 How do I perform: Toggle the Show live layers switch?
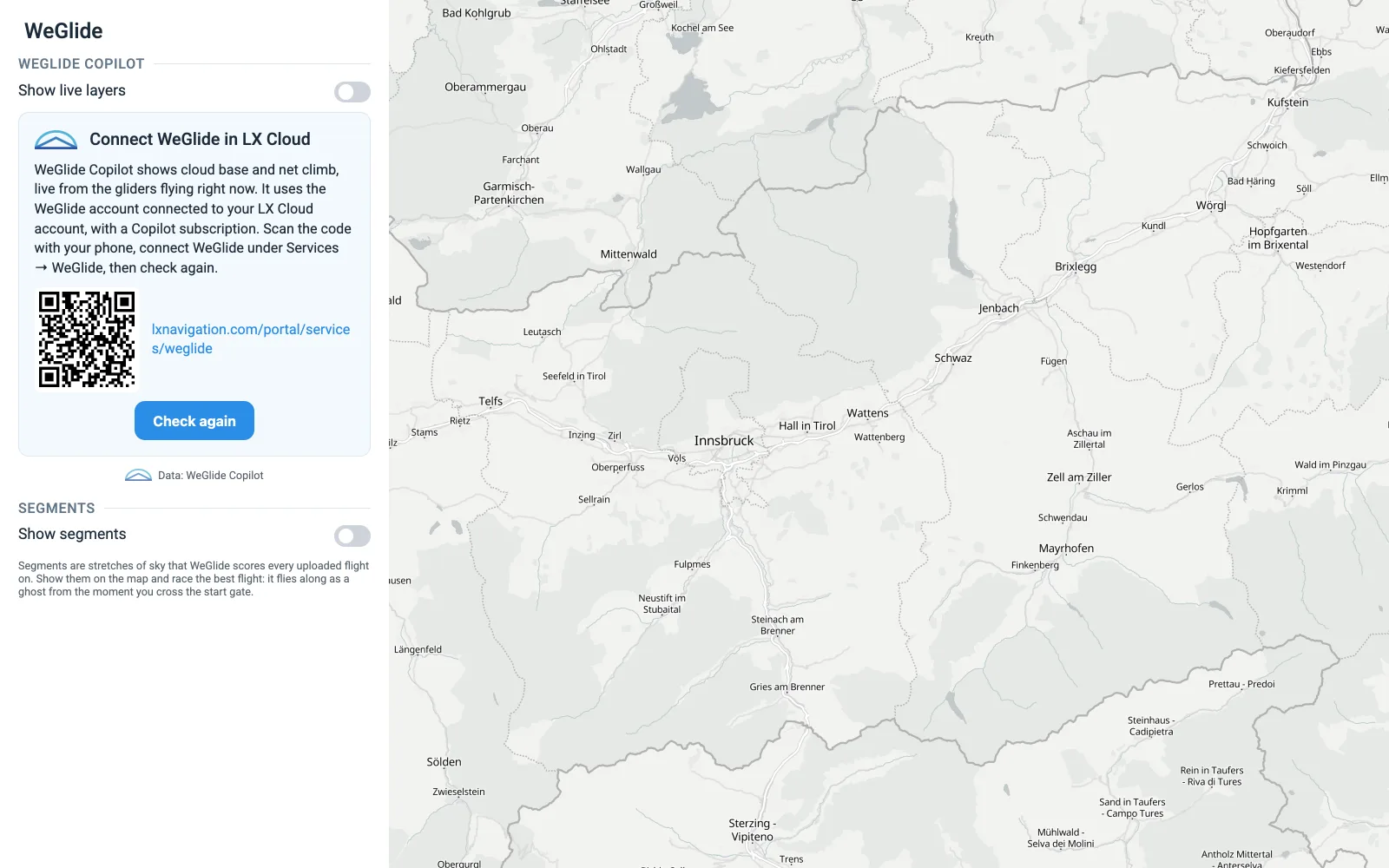tap(352, 92)
